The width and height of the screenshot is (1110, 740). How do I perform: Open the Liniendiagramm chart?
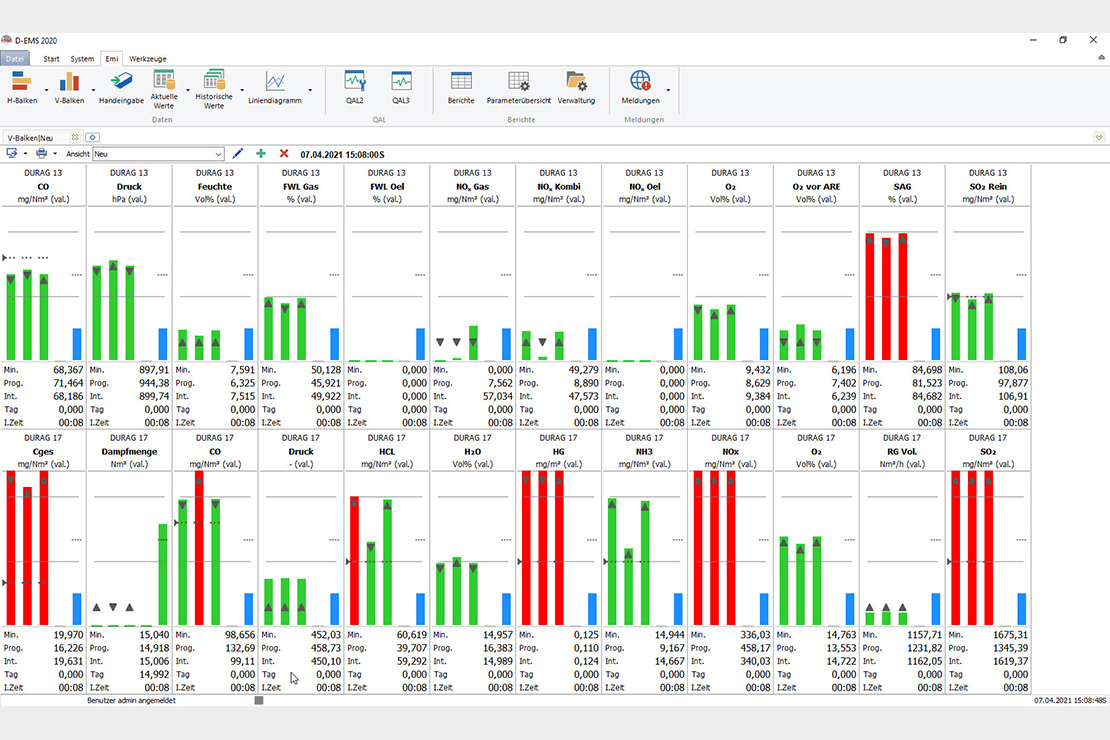275,87
